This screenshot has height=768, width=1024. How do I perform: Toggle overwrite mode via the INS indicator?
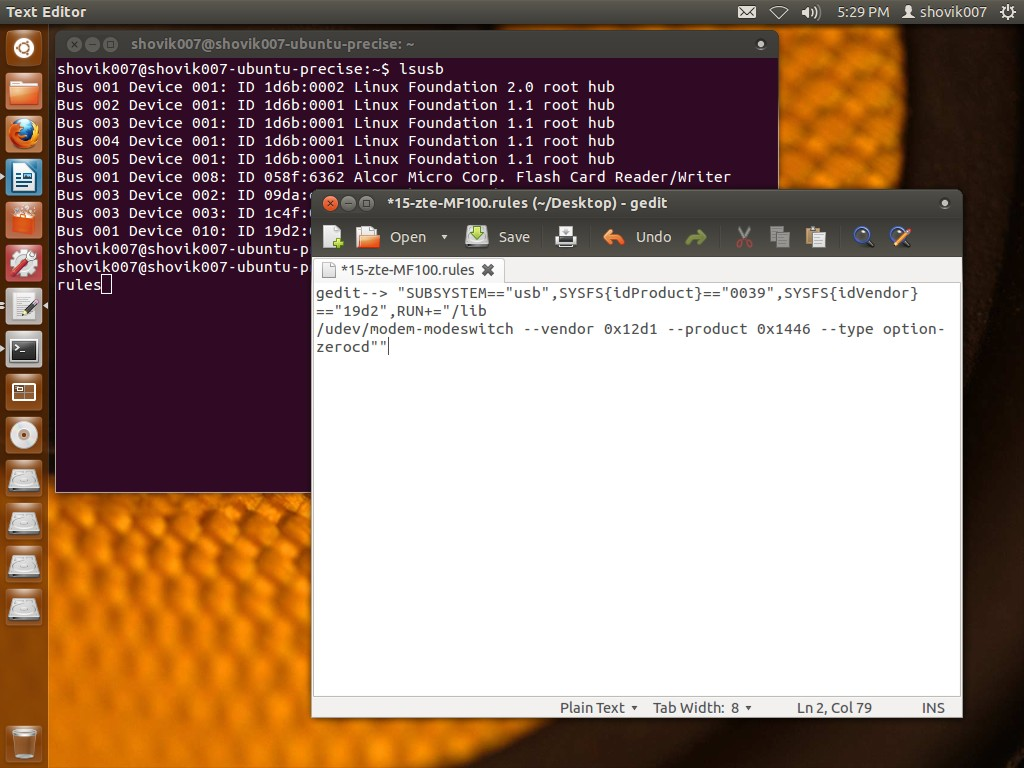pyautogui.click(x=932, y=707)
